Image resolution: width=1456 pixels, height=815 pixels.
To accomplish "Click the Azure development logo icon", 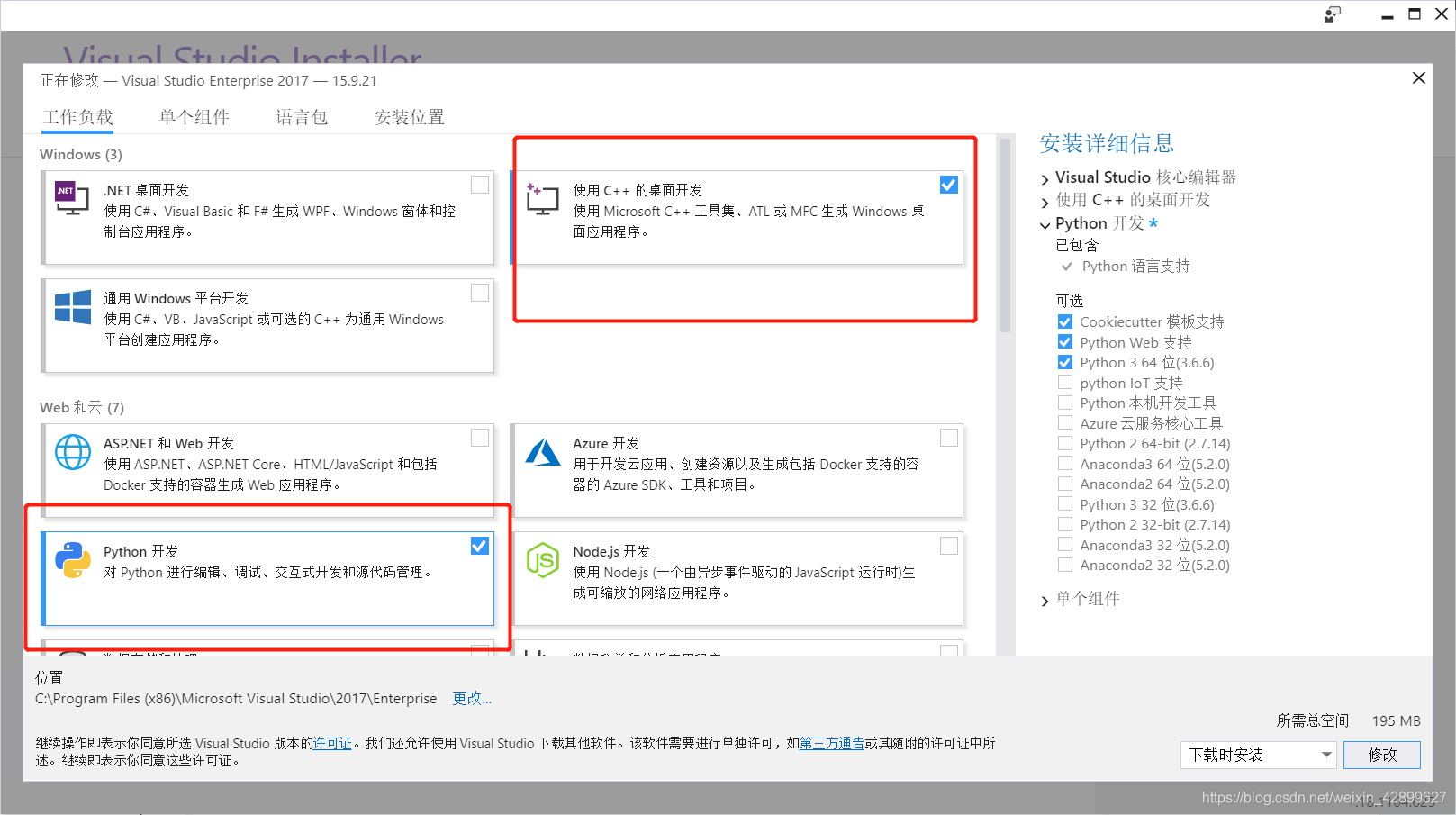I will pos(542,452).
